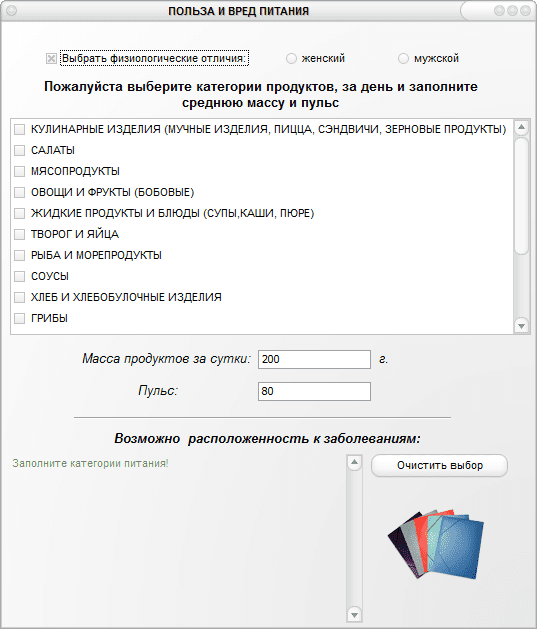Enable the 'МЯСОПРОДУКТЫ' checkbox
Viewport: 537px width, 629px height.
[19, 171]
